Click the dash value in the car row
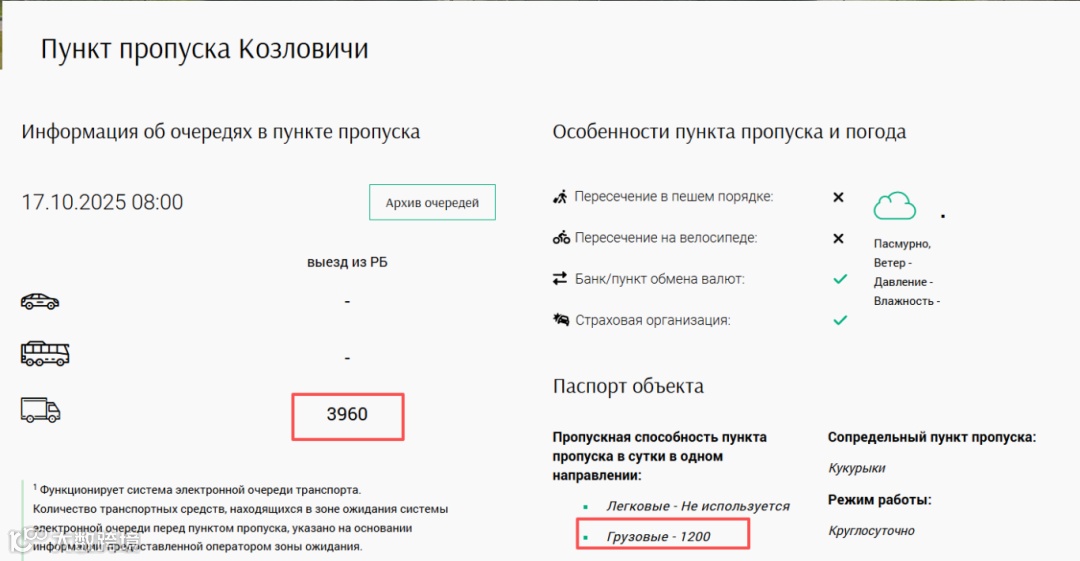 (347, 302)
